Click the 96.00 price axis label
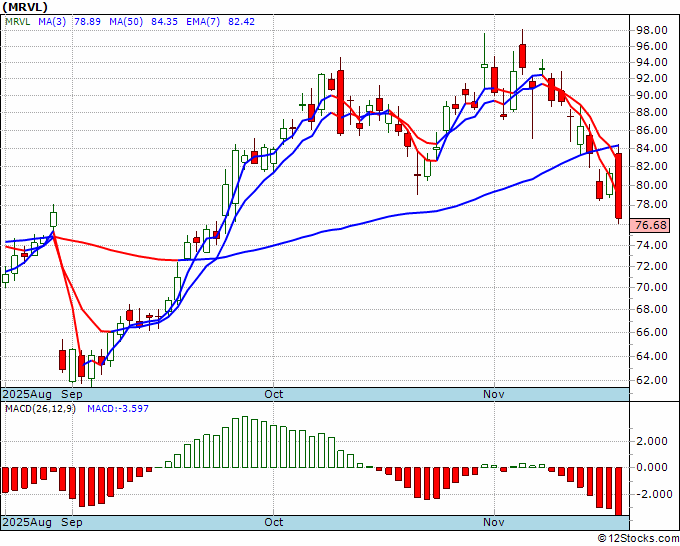Image resolution: width=680 pixels, height=546 pixels. [x=651, y=46]
